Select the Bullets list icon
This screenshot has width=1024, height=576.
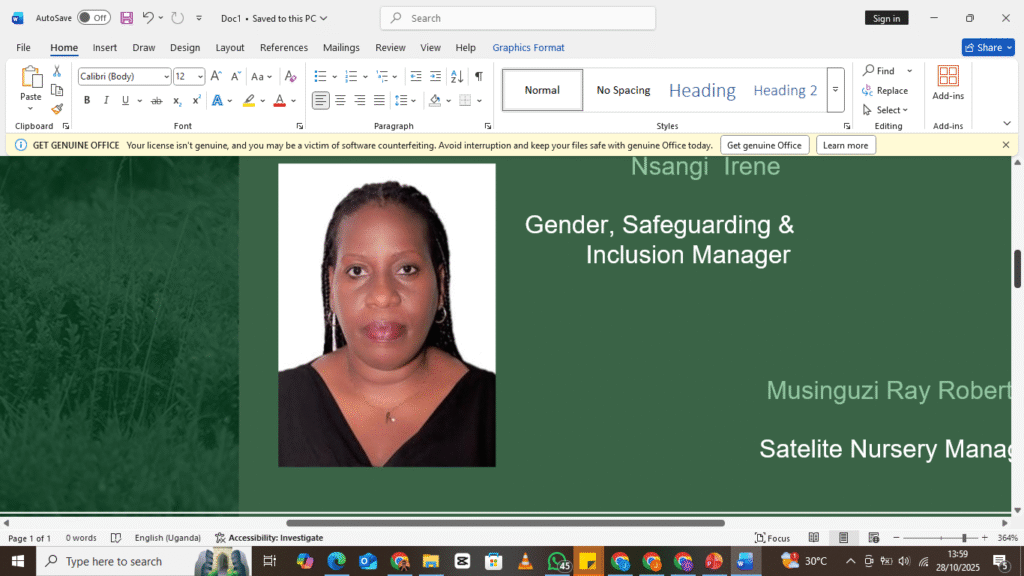(320, 76)
